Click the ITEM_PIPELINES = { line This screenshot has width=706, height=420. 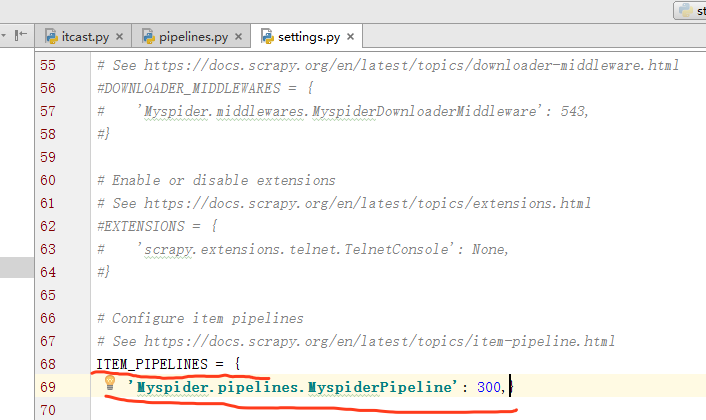coord(168,364)
